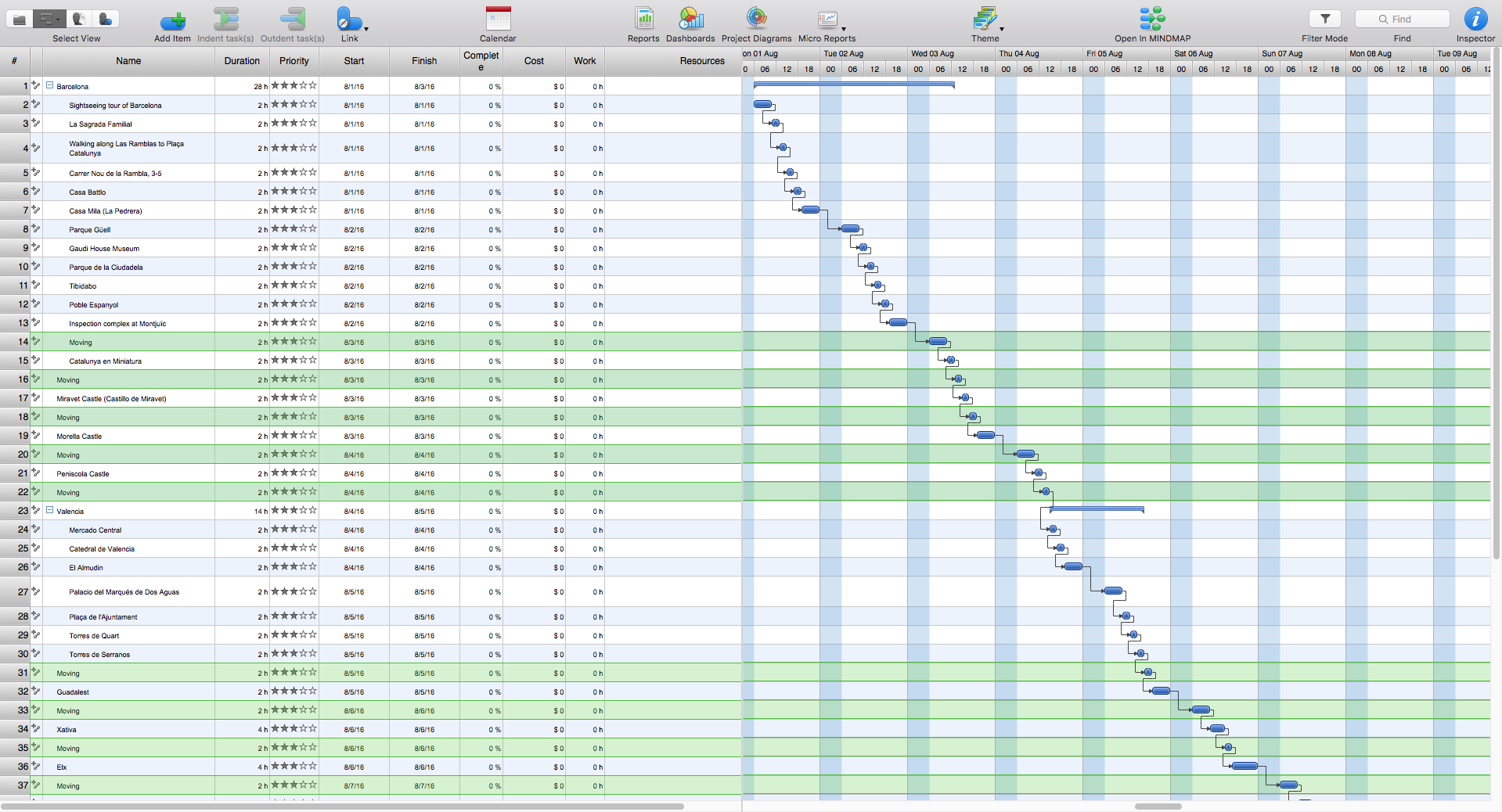Click the Add Item icon
The width and height of the screenshot is (1502, 812).
point(172,19)
